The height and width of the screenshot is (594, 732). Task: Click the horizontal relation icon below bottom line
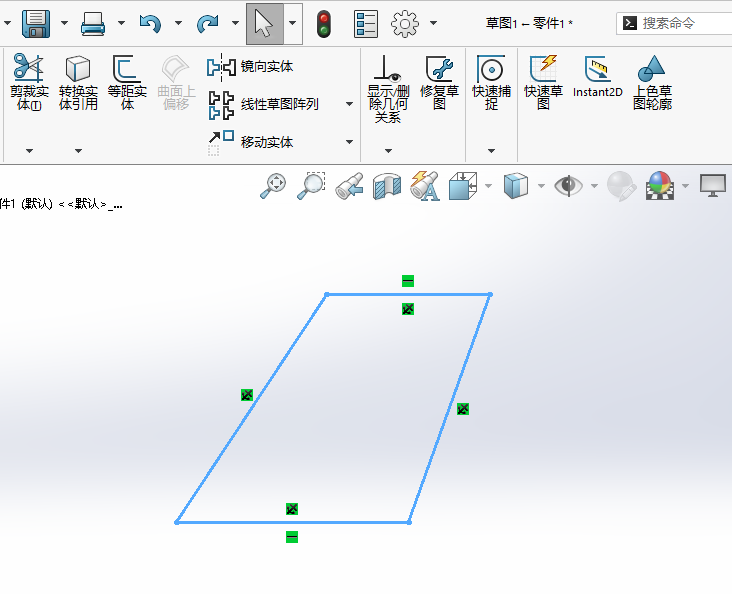coord(292,537)
